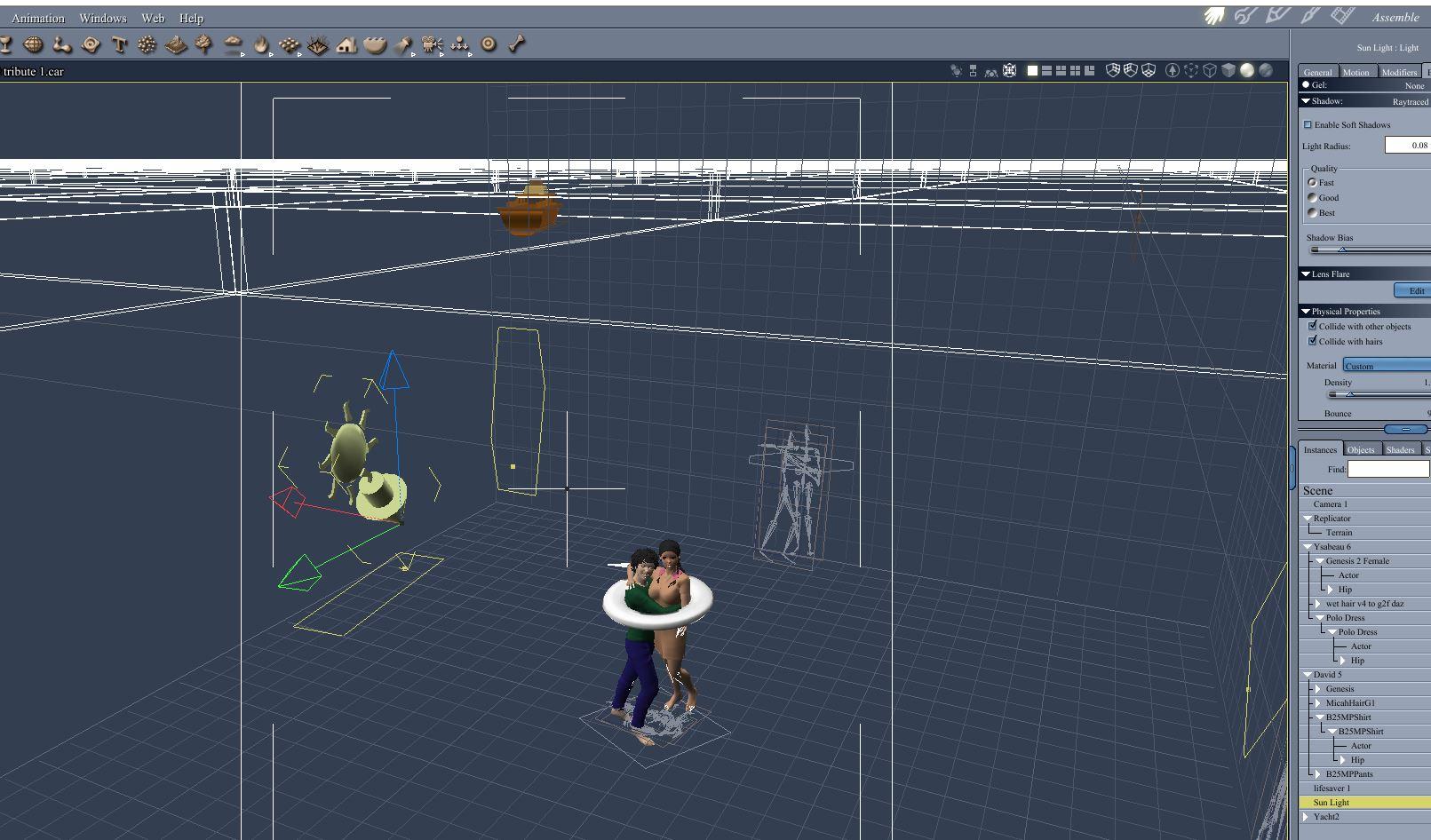Insert a particle emitter
Viewport: 1431px width, 840px height.
tap(147, 44)
